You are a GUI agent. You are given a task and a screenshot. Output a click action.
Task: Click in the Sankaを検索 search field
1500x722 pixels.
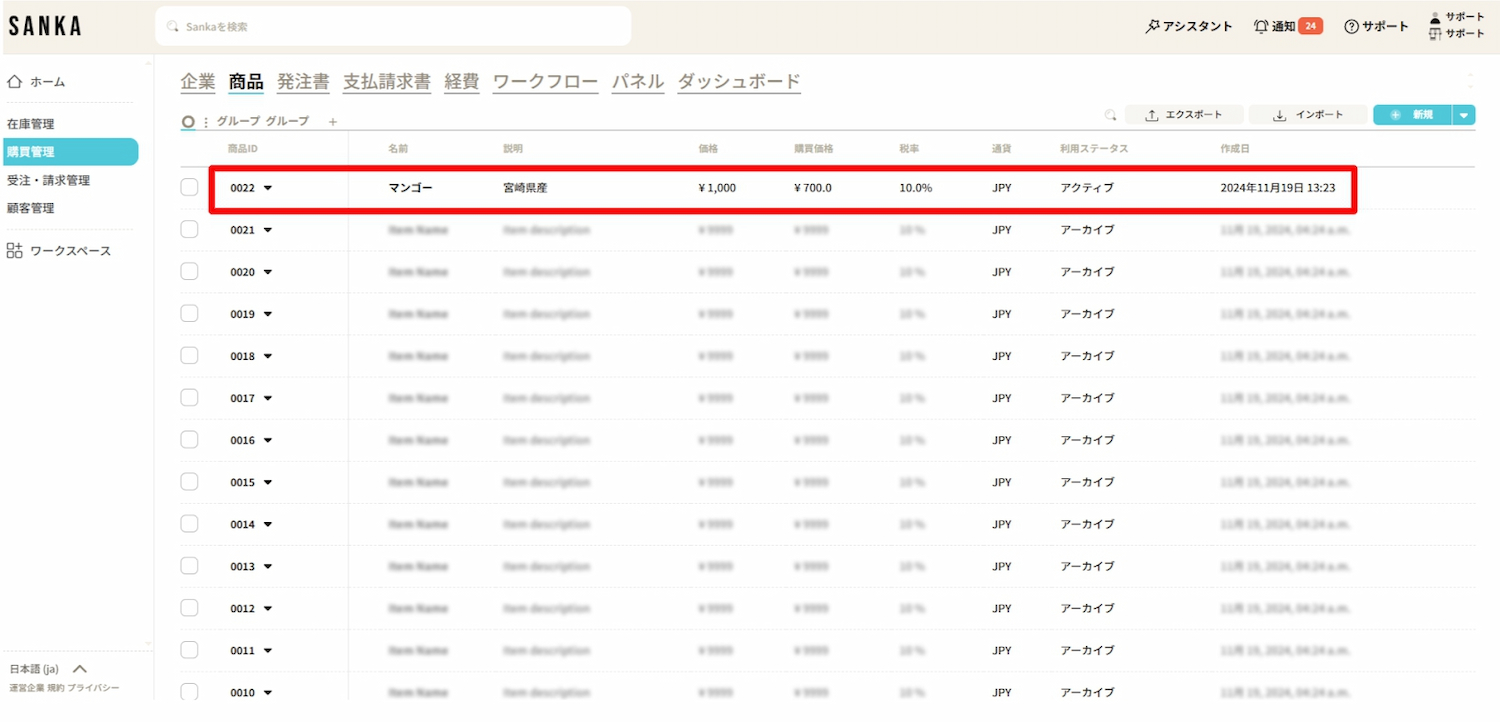[393, 27]
